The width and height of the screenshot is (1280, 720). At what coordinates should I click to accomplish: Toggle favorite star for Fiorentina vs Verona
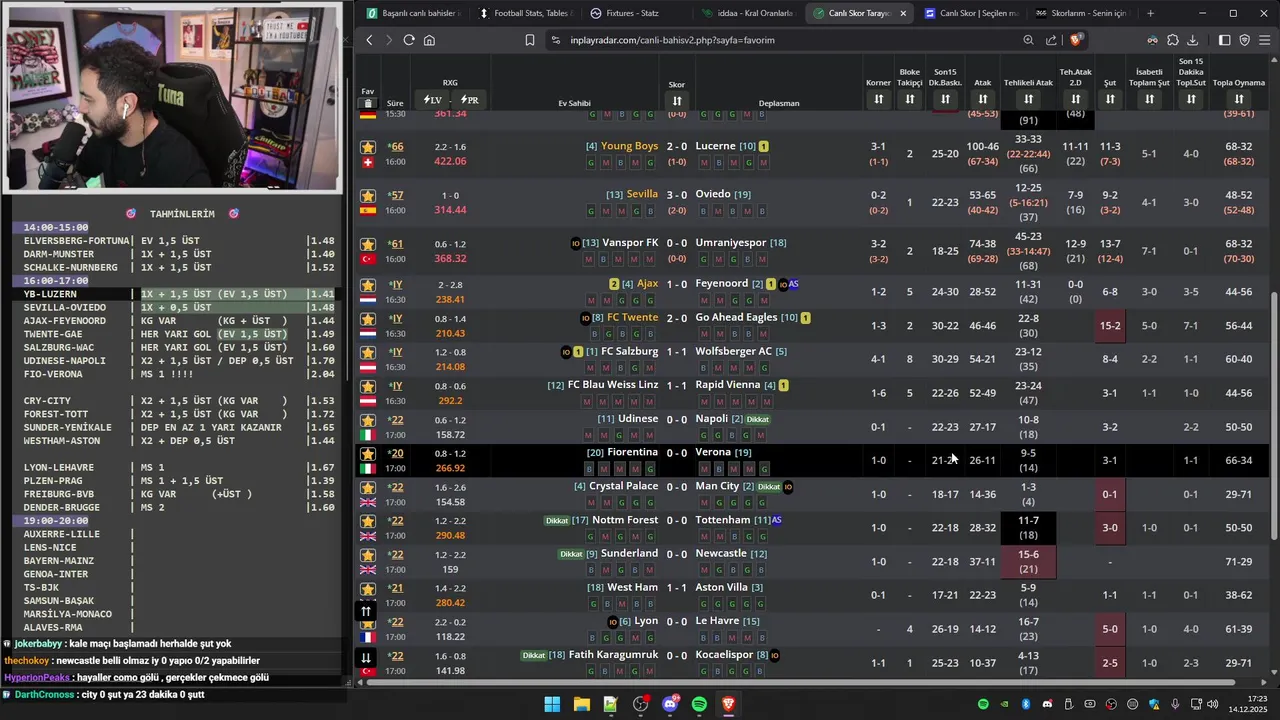(368, 454)
